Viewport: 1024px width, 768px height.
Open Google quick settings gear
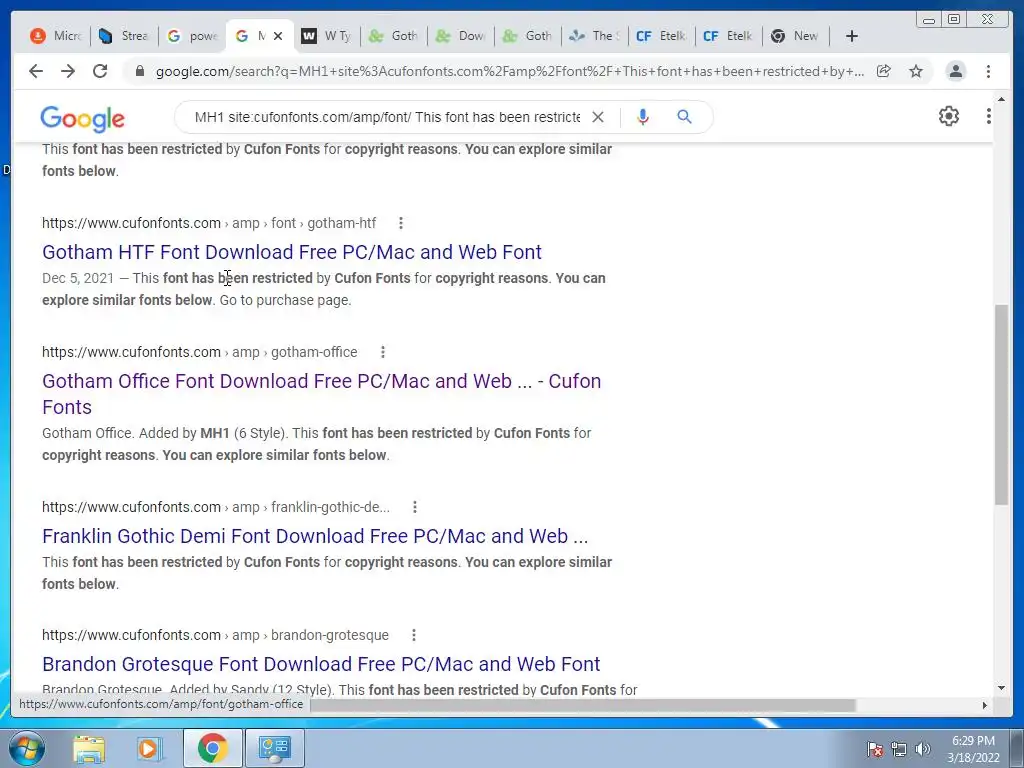tap(948, 116)
